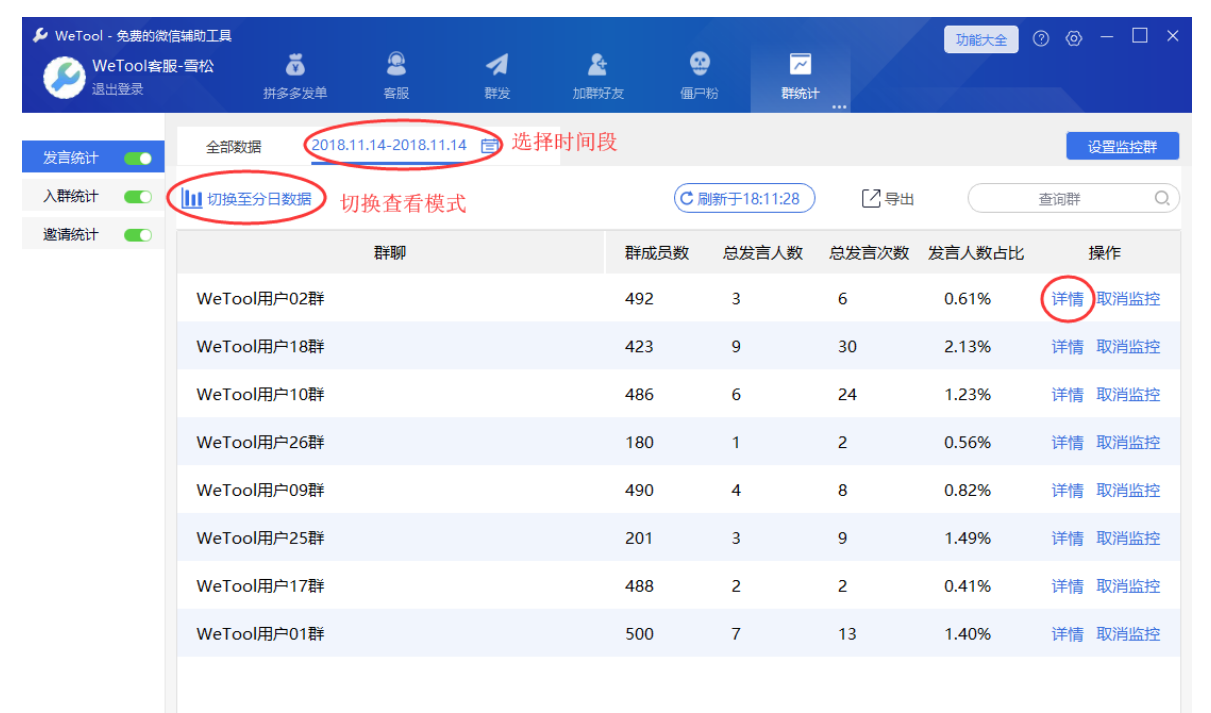Open the 客服 headset icon
The height and width of the screenshot is (713, 1211).
point(396,65)
